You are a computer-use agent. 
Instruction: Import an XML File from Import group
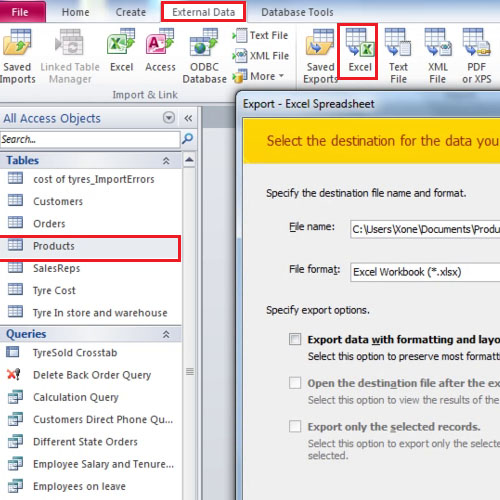(x=261, y=56)
